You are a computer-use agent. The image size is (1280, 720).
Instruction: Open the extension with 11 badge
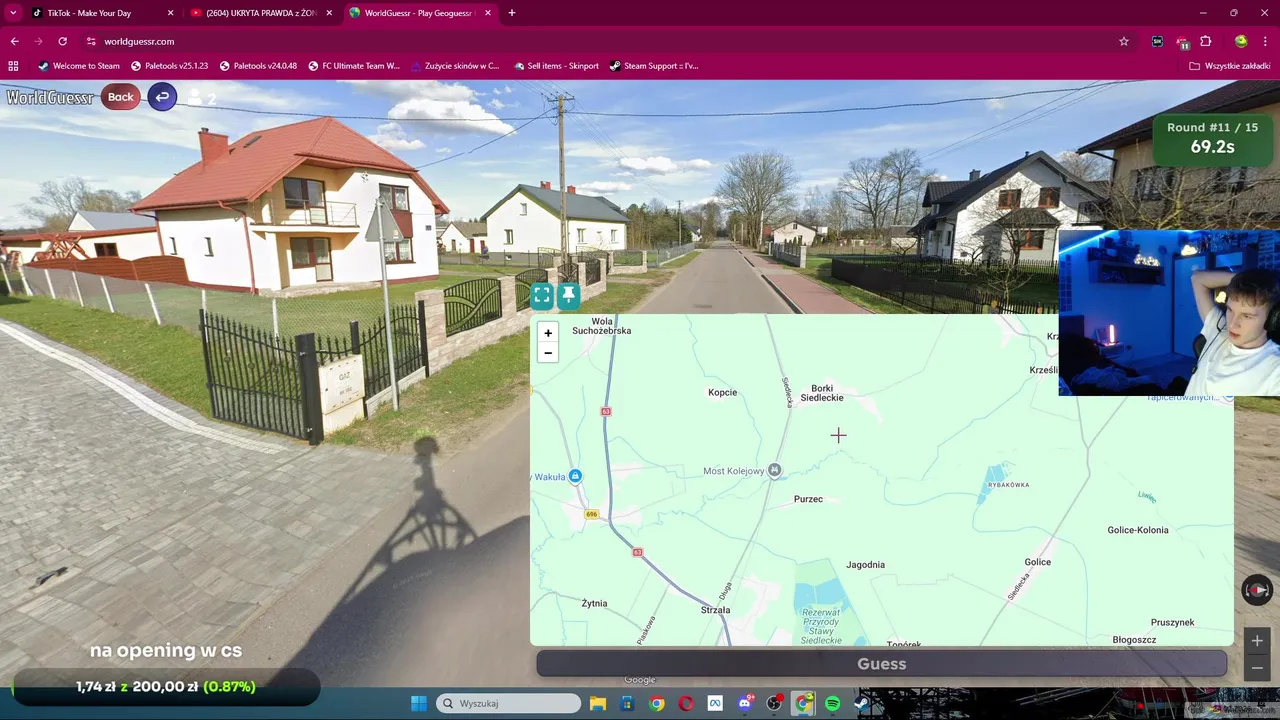coord(1182,41)
